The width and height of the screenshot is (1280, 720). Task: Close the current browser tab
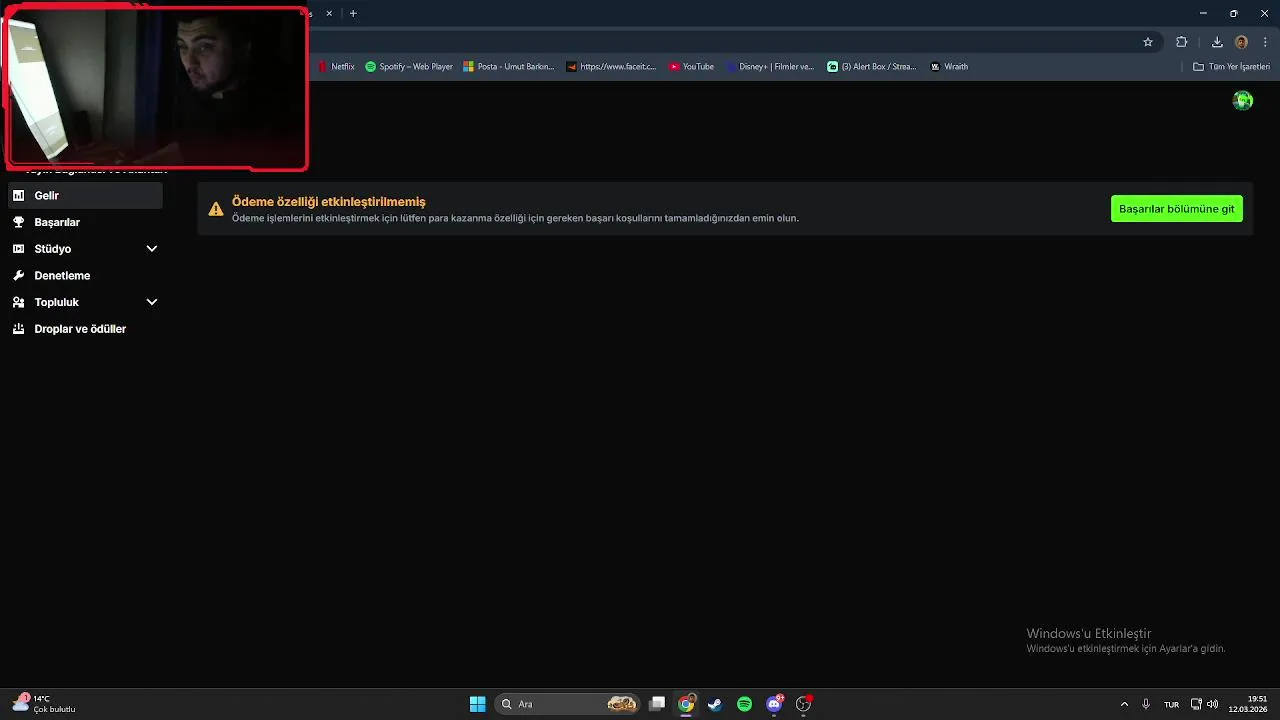(329, 13)
